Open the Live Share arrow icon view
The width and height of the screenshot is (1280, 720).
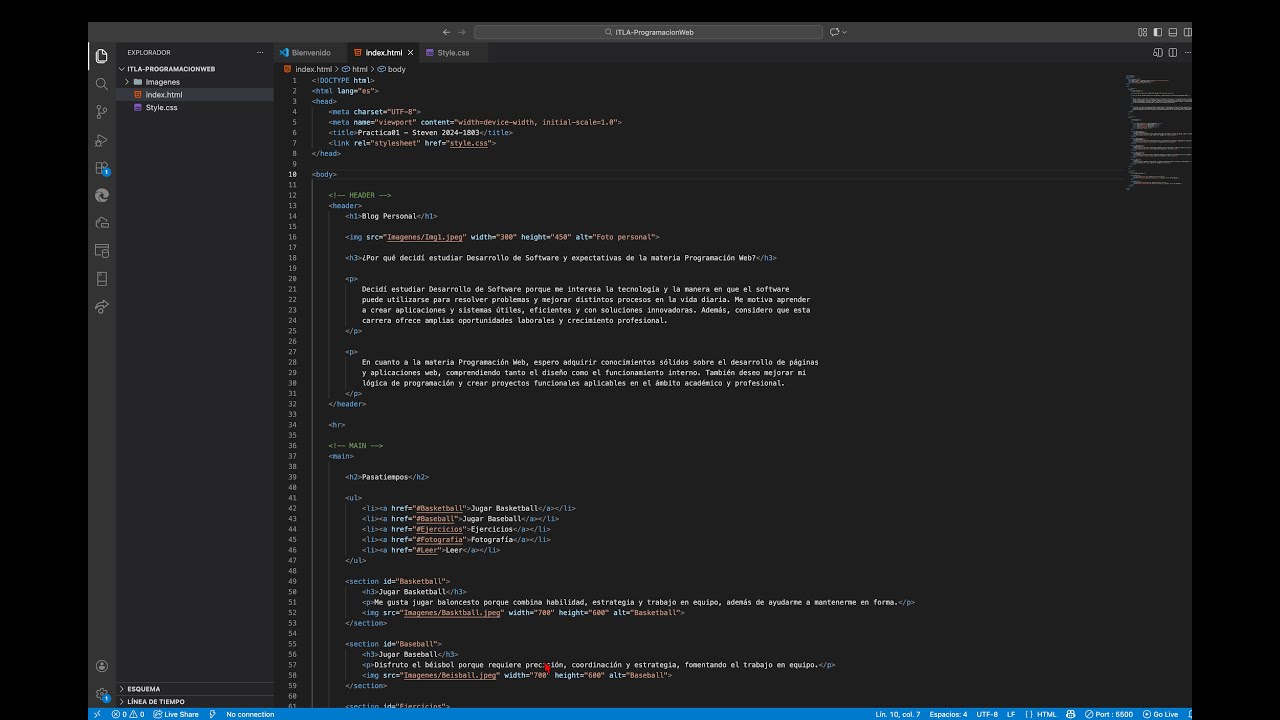(101, 307)
